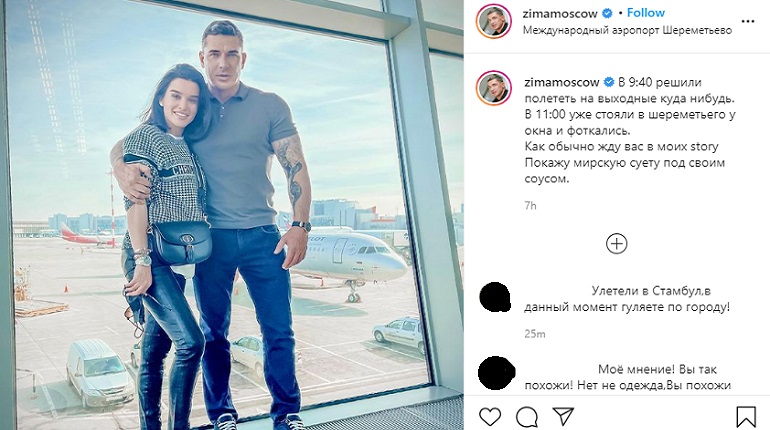Open the Международный аэропорт Шереметьево location link
The width and height of the screenshot is (770, 430).
coord(627,30)
